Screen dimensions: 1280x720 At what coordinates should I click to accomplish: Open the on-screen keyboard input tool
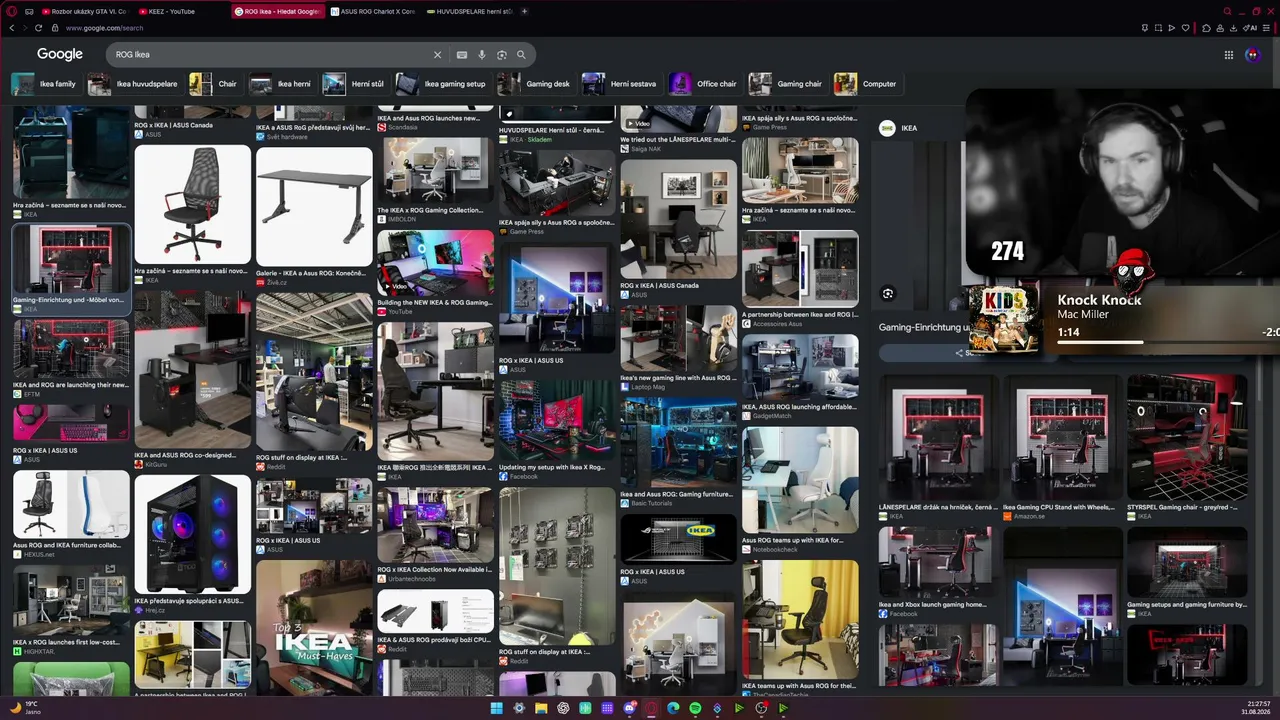(x=462, y=55)
